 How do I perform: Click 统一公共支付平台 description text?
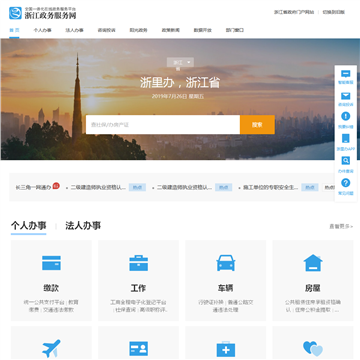(x=44, y=303)
